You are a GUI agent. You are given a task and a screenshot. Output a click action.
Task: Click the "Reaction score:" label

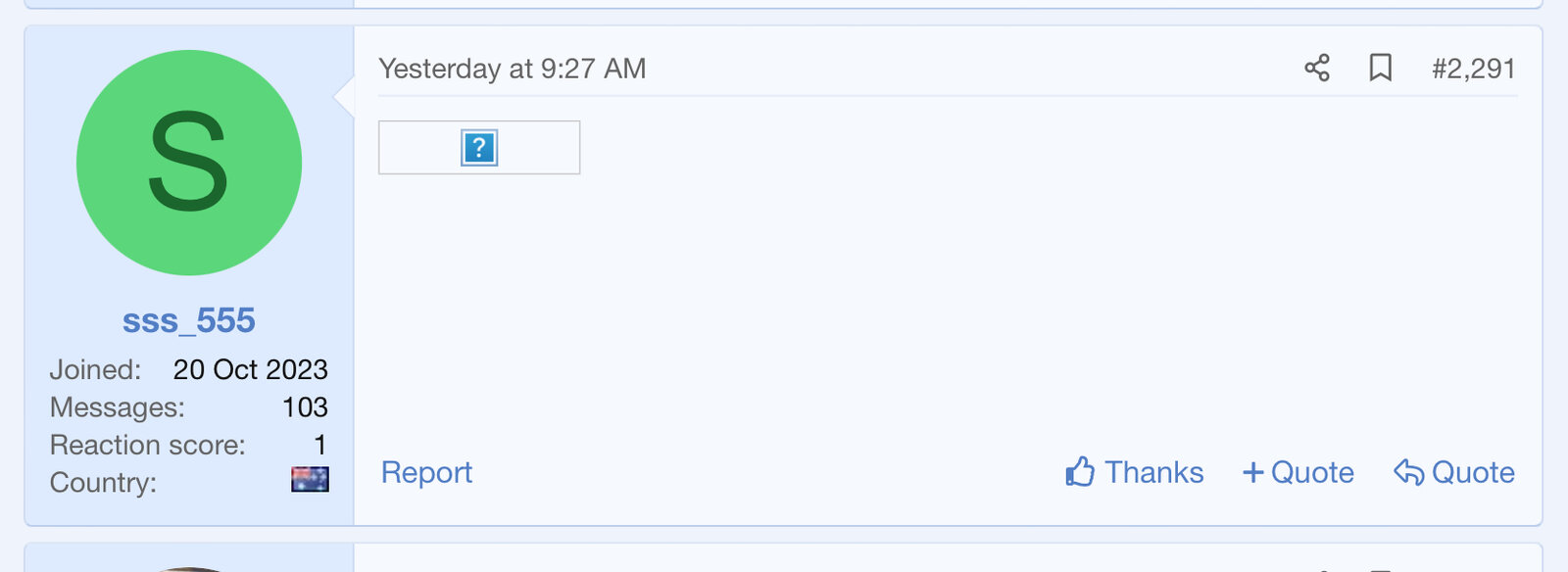(147, 445)
